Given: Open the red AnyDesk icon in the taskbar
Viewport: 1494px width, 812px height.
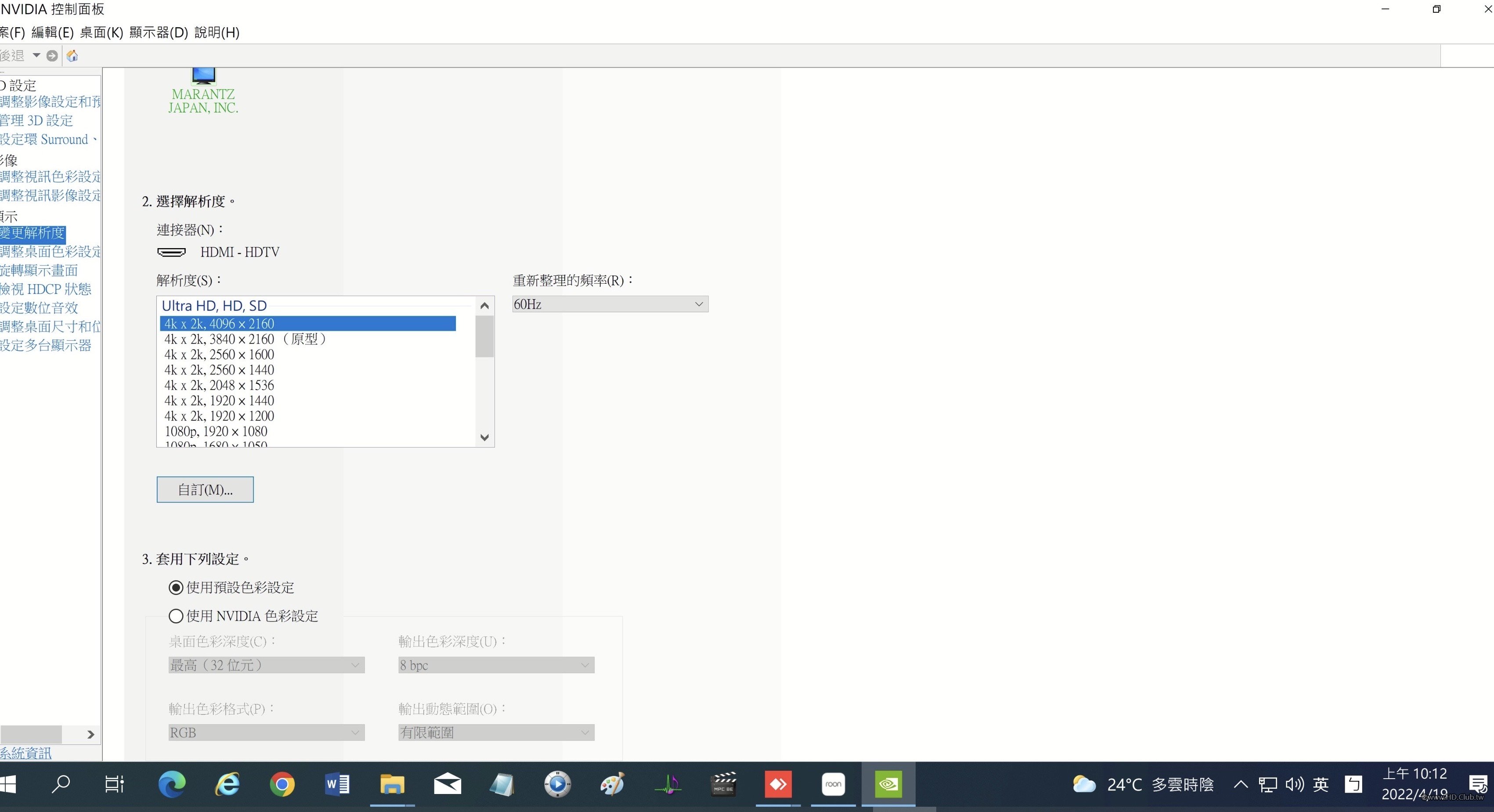Looking at the screenshot, I should click(778, 785).
